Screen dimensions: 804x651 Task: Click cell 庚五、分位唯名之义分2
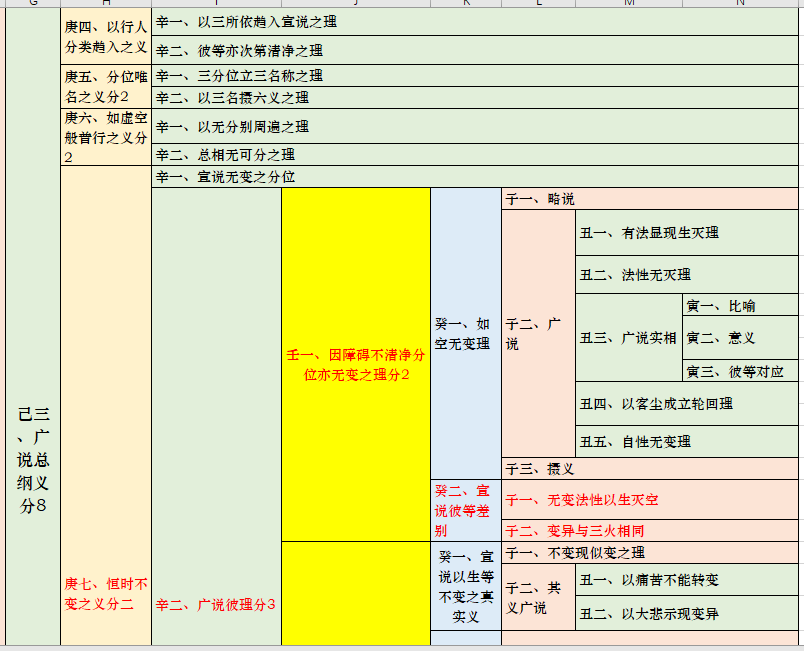[x=106, y=87]
